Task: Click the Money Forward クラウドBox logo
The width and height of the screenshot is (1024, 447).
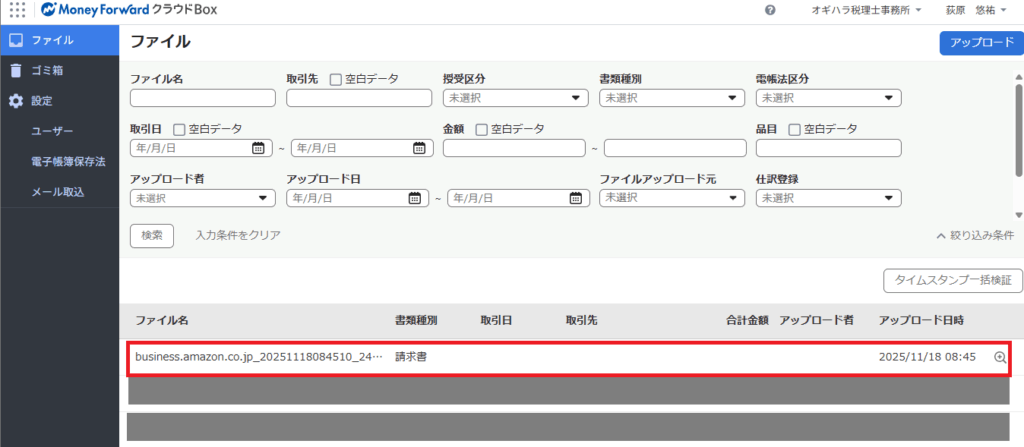Action: pyautogui.click(x=130, y=10)
